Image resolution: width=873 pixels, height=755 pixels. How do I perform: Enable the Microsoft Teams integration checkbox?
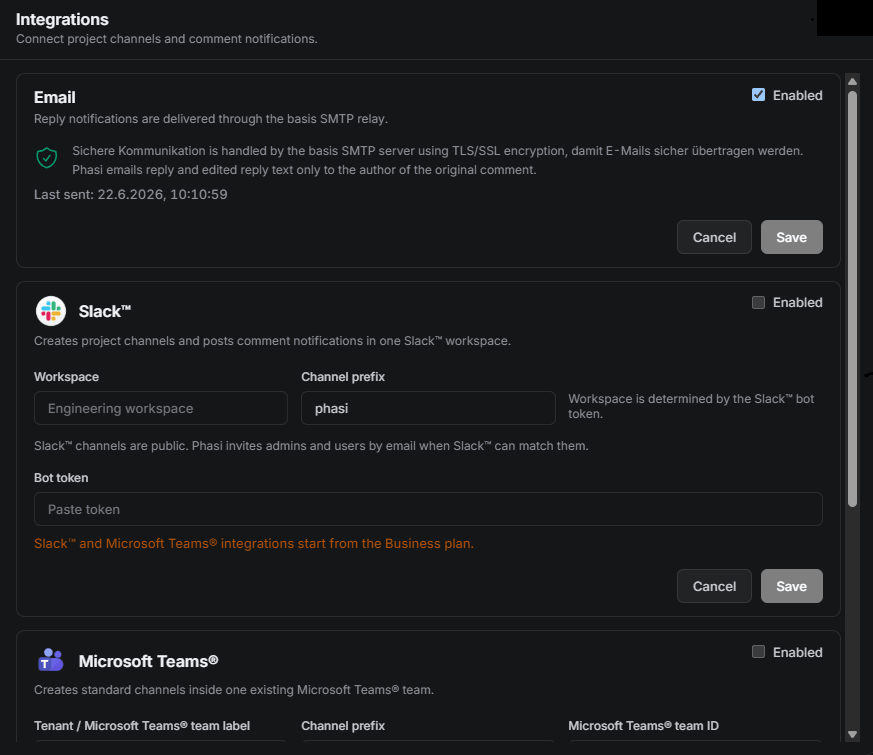pos(758,651)
